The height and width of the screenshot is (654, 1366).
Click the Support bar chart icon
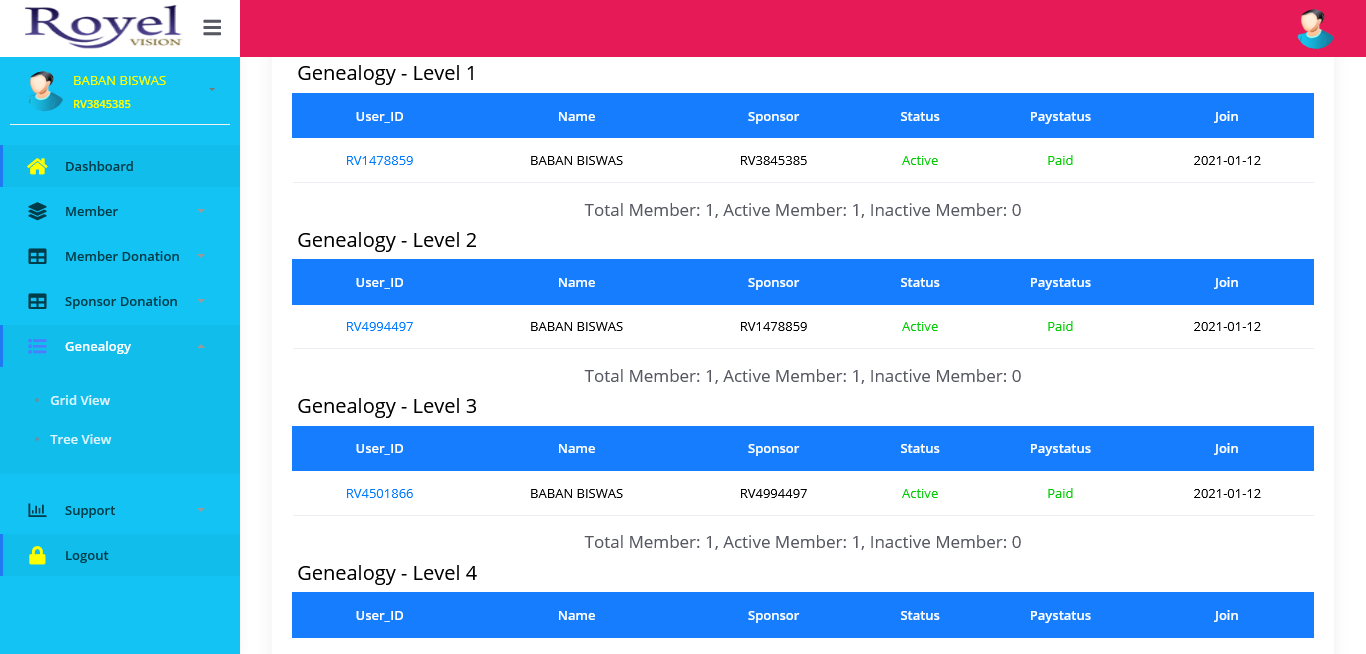pos(37,510)
